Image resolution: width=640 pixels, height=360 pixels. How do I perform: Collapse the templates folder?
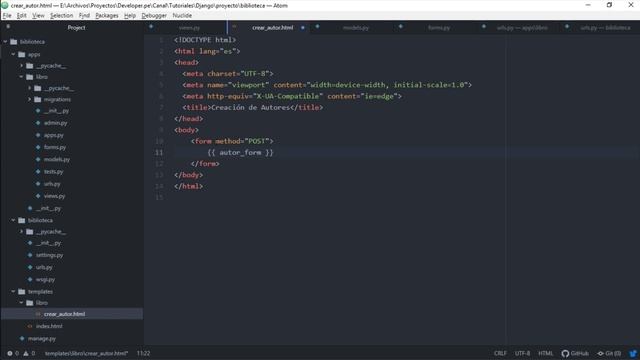click(x=13, y=291)
